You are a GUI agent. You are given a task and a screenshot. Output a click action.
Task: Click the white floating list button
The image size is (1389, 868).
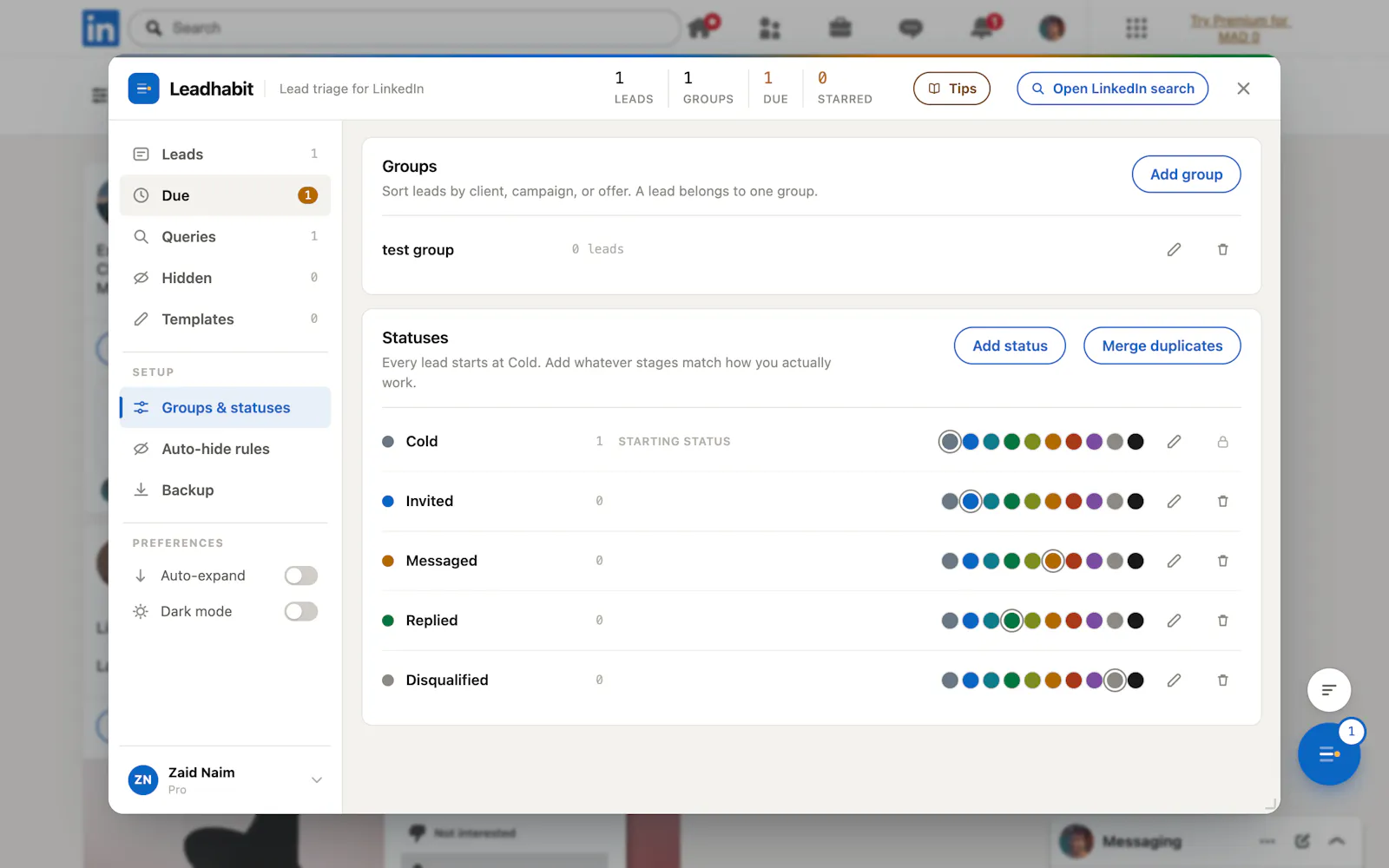pos(1329,690)
